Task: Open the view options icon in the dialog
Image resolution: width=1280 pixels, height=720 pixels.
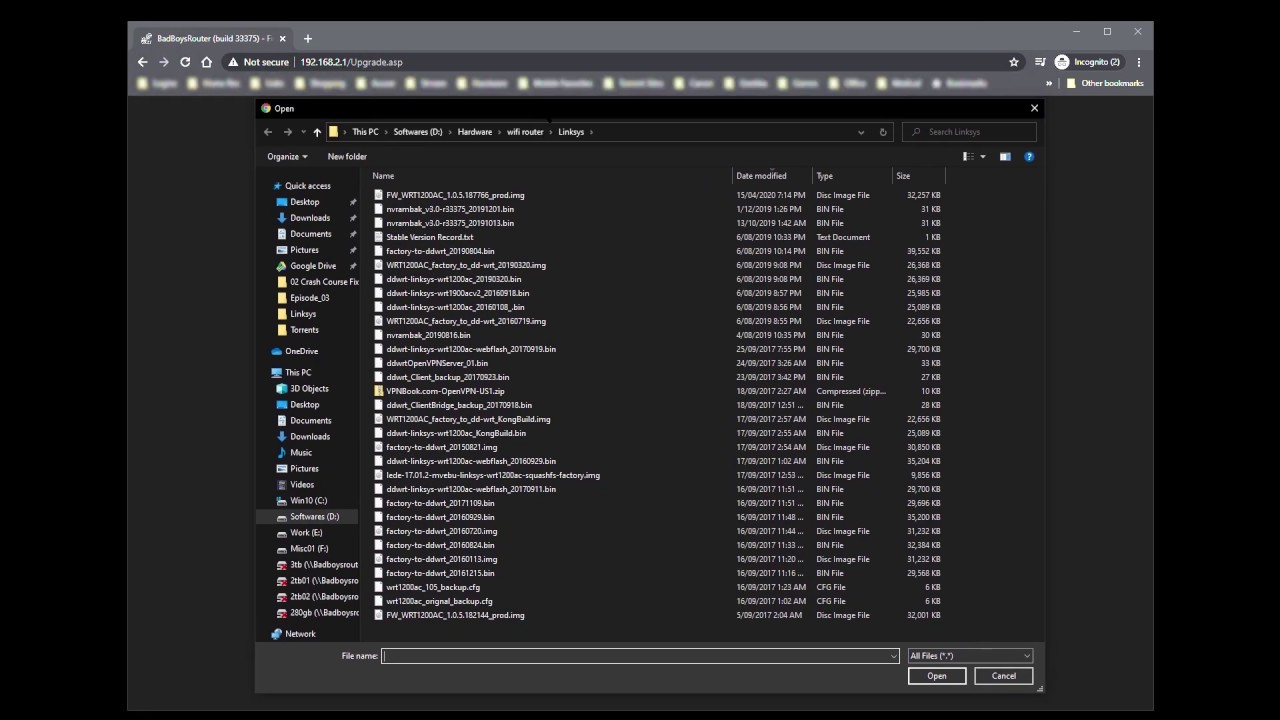Action: (x=968, y=157)
